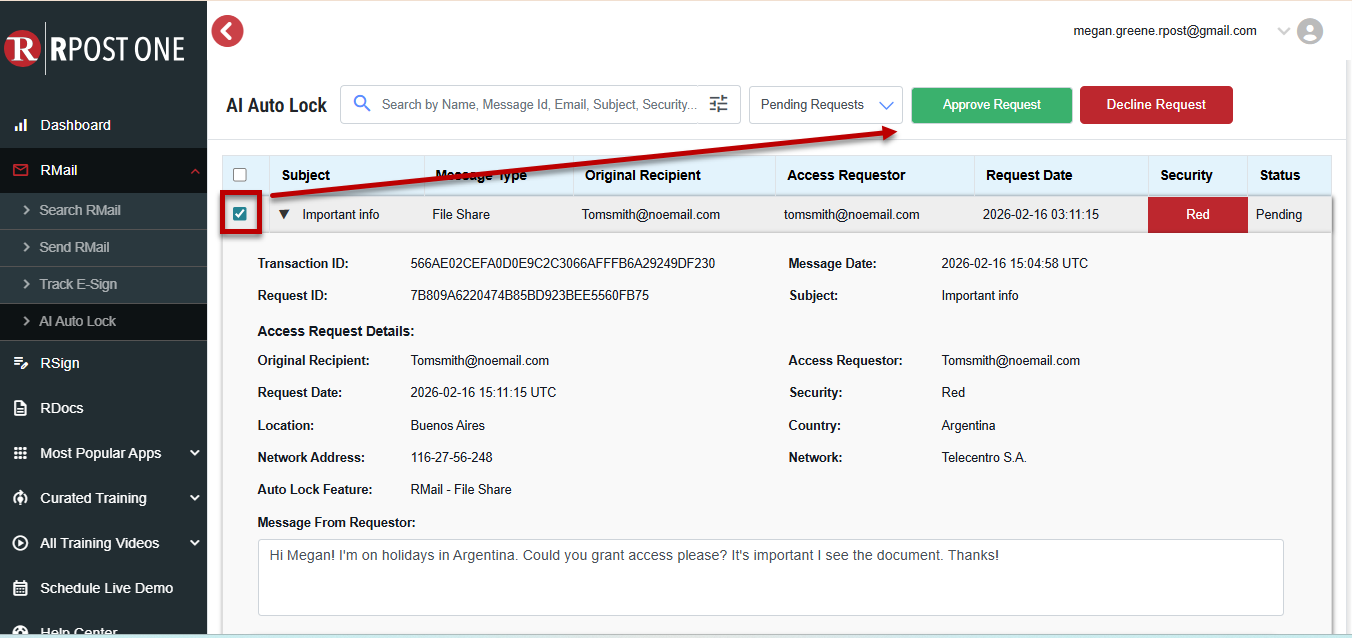Click the Decline Request button
1352x638 pixels.
(1155, 105)
